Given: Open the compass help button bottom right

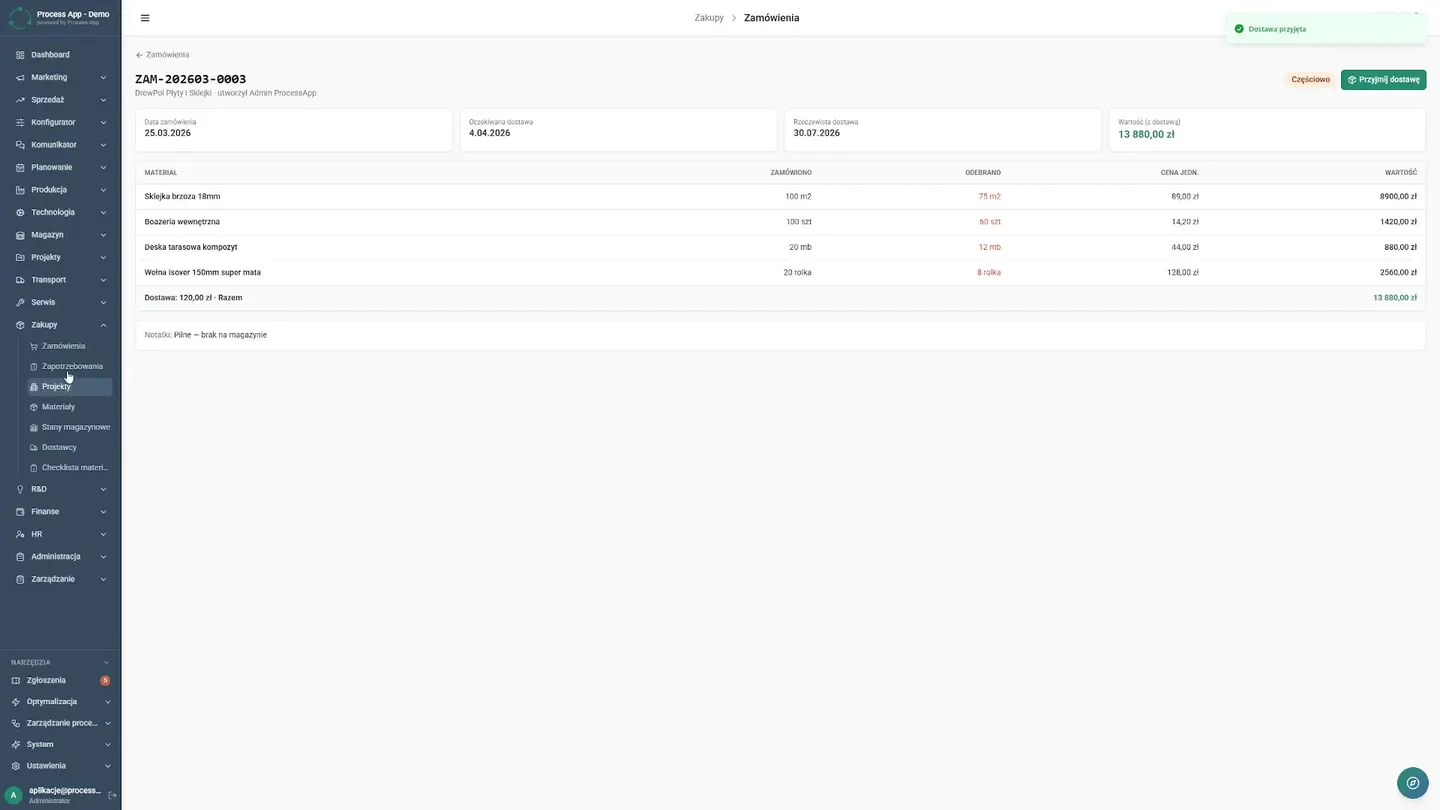Looking at the screenshot, I should click(x=1412, y=783).
